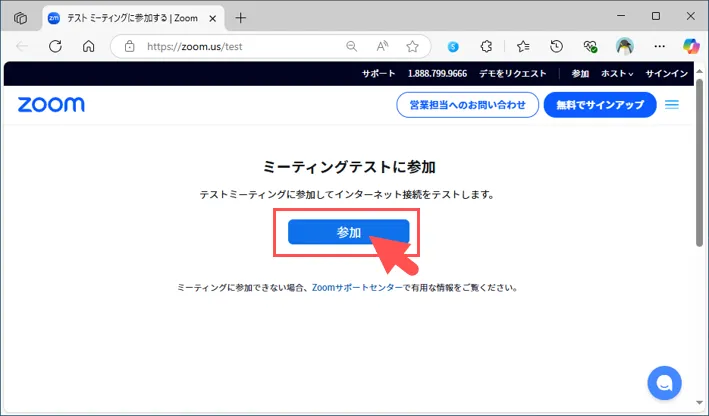Screen dimensions: 709x416
Task: Open the Favorites list icon
Action: (x=523, y=46)
